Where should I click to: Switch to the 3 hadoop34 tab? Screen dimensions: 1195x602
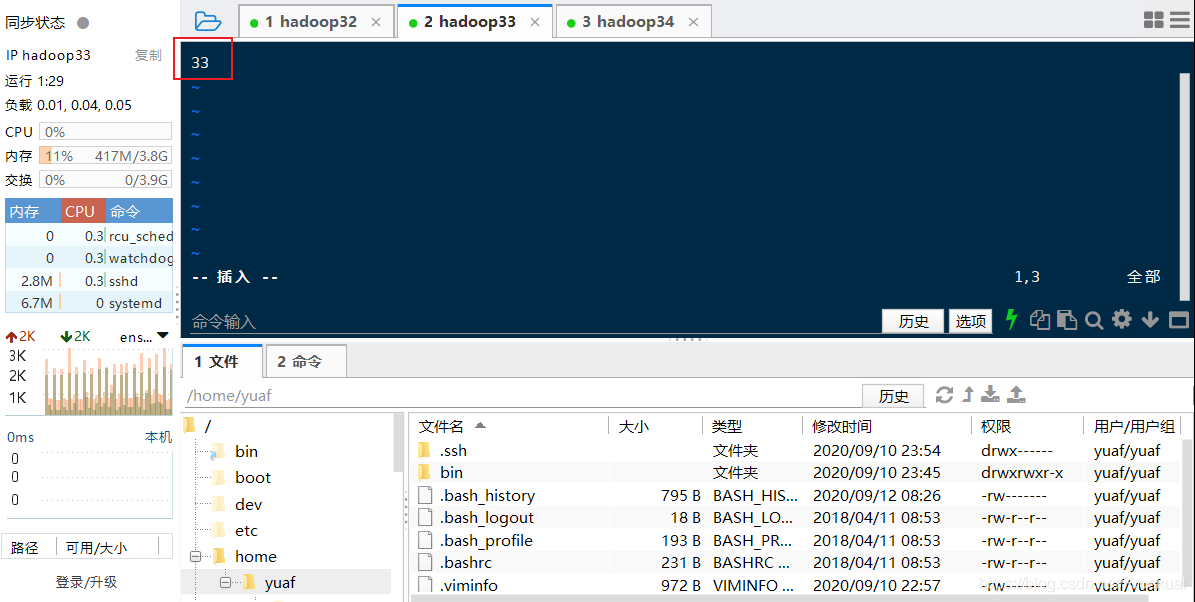point(633,21)
